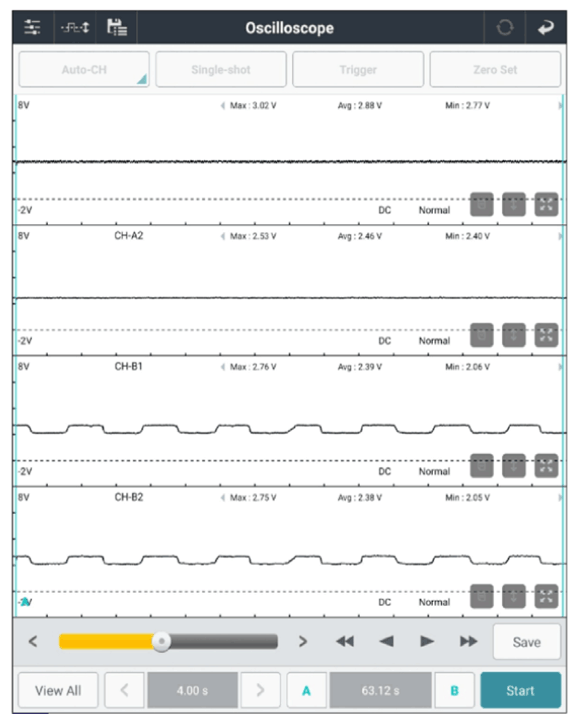Open the settings sliders icon in header
Viewport: 577px width, 723px height.
[32, 28]
